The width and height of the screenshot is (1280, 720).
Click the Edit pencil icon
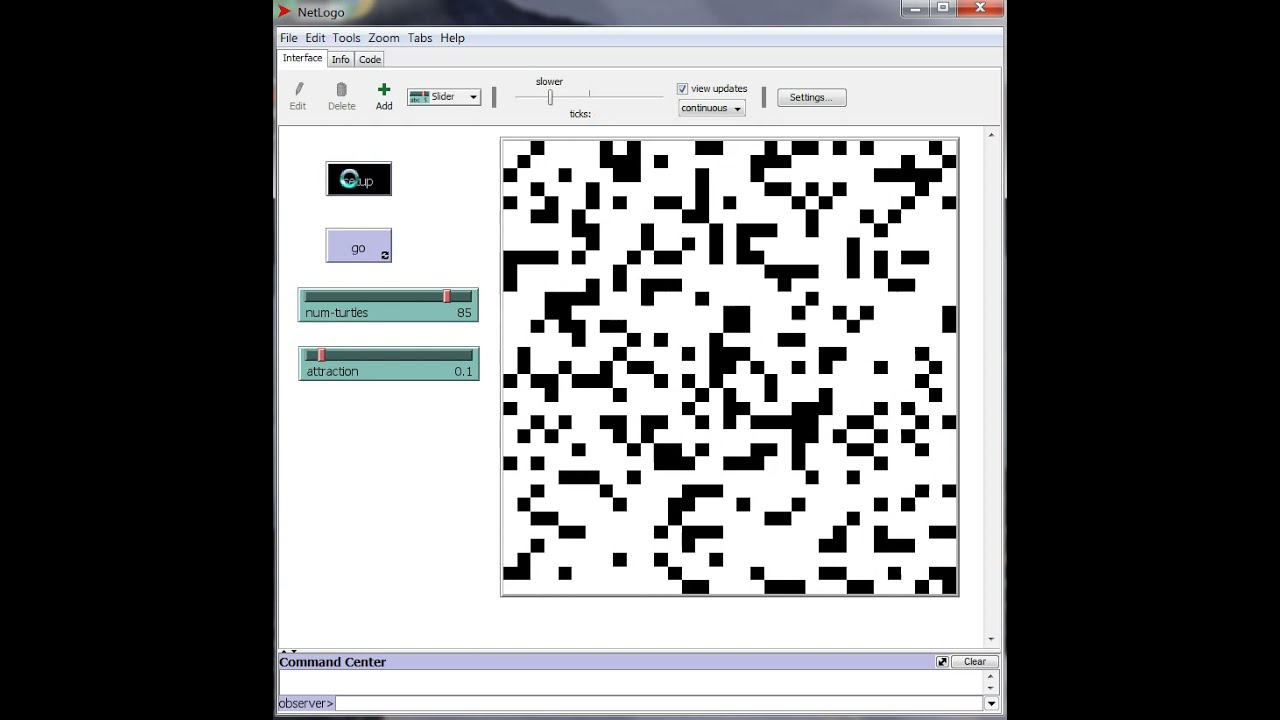(298, 90)
